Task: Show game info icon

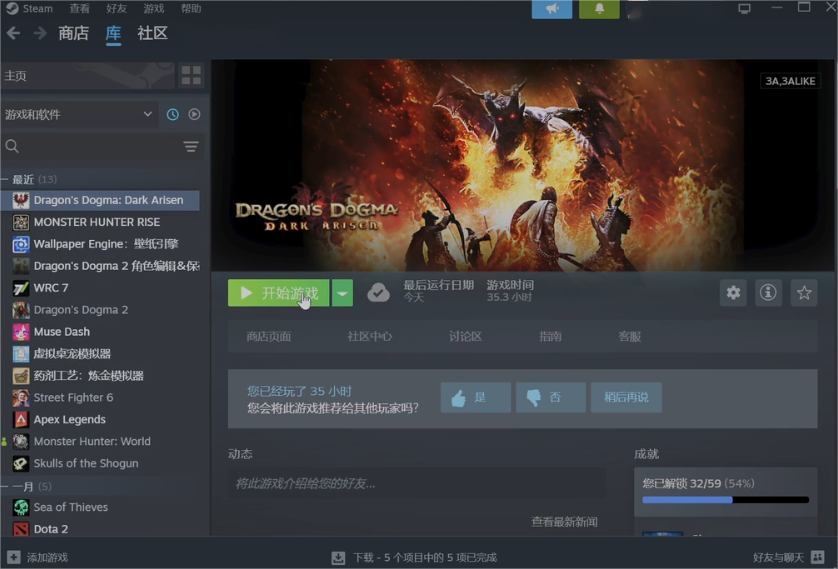Action: (x=768, y=293)
